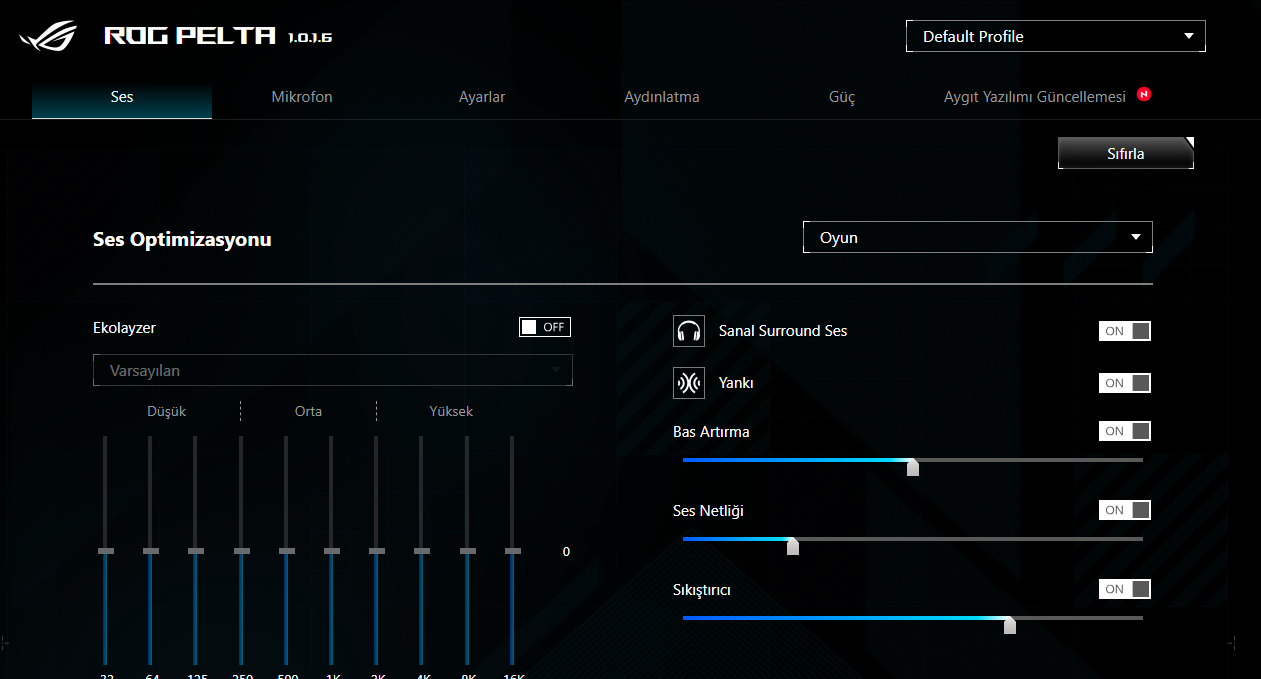Click the Sıkıştırıcı slider handle
Screen dimensions: 1261x679
(x=1010, y=625)
